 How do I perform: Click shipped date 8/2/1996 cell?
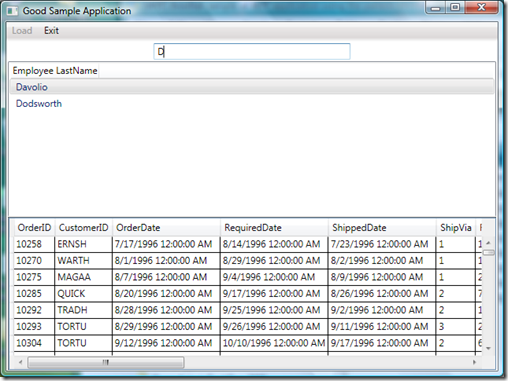(x=382, y=261)
